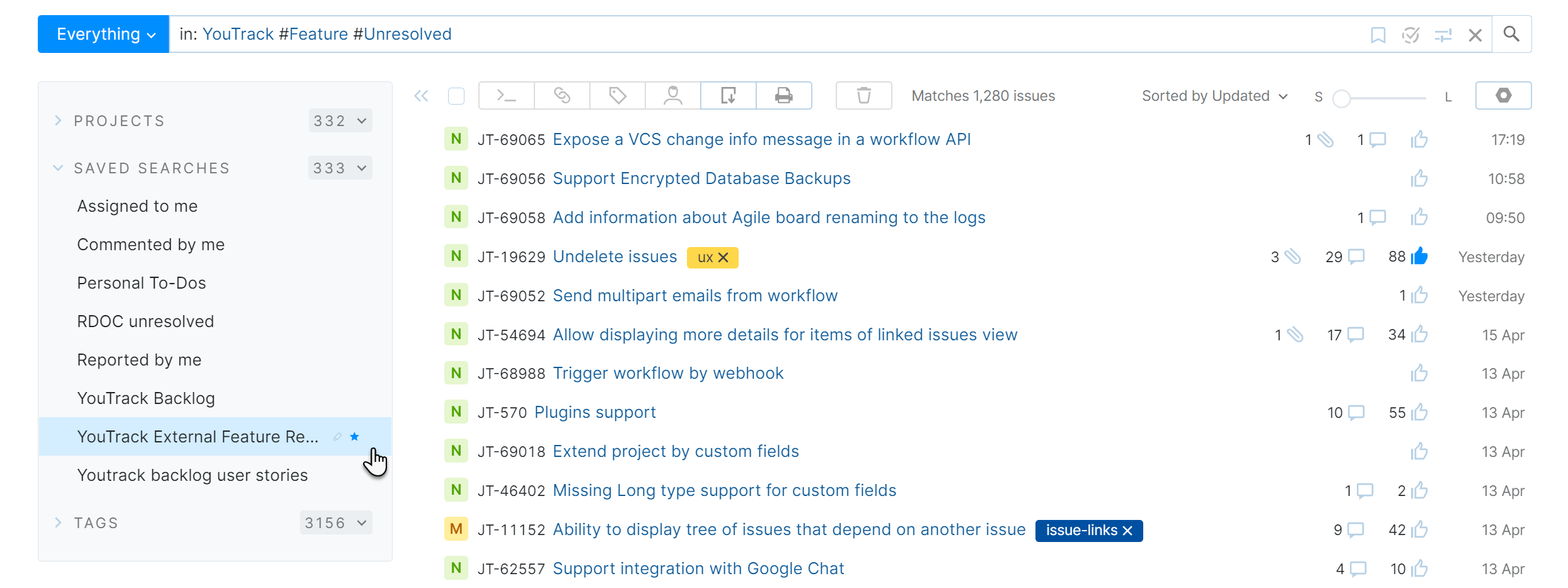Select the link issues icon
The width and height of the screenshot is (1568, 588).
[562, 95]
